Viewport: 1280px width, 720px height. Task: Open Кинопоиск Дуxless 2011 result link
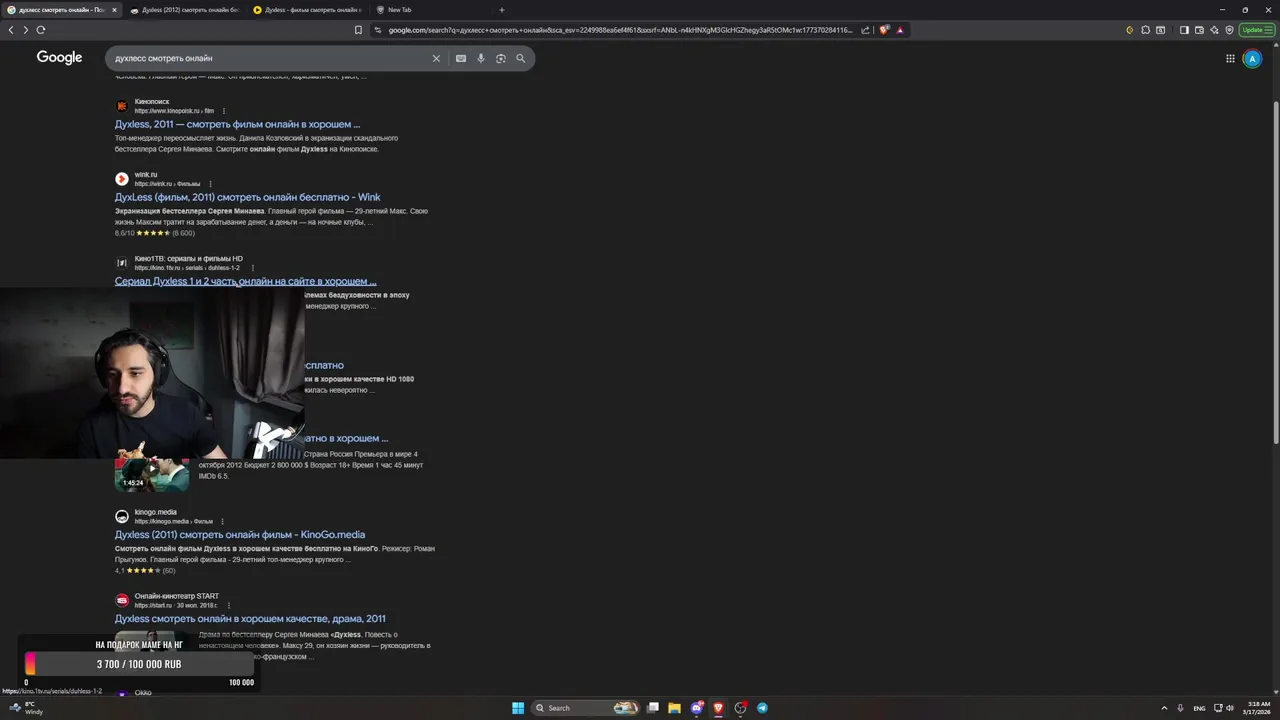[237, 124]
